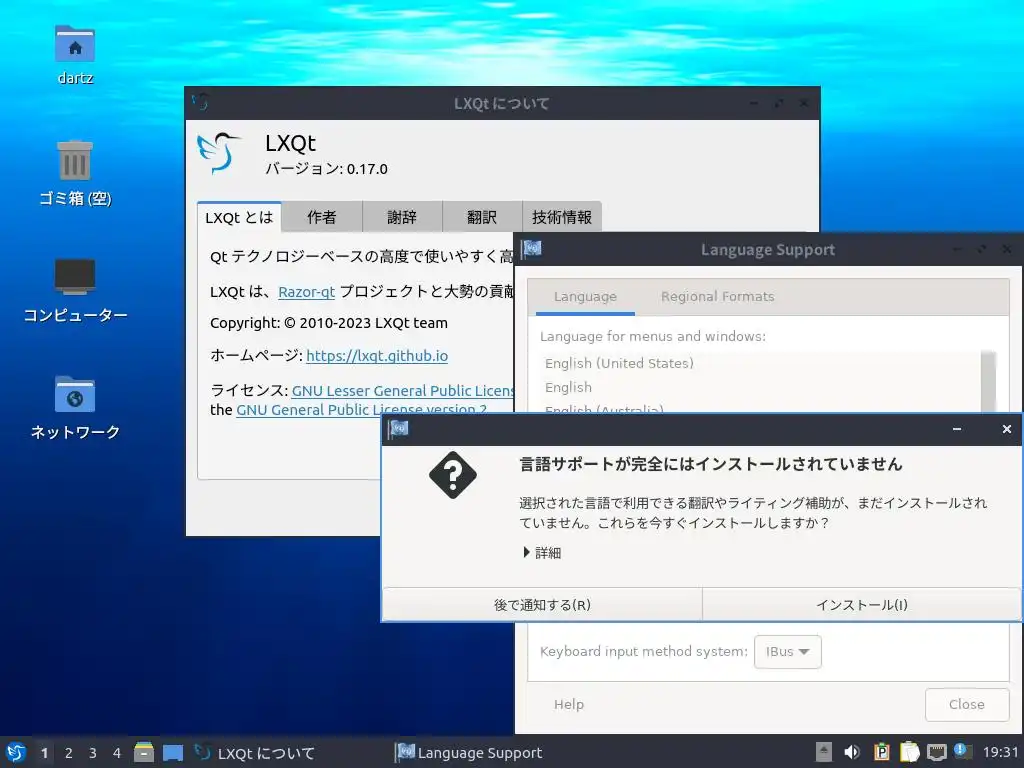Click the question mark icon in the dialog
The width and height of the screenshot is (1024, 768).
click(x=453, y=475)
